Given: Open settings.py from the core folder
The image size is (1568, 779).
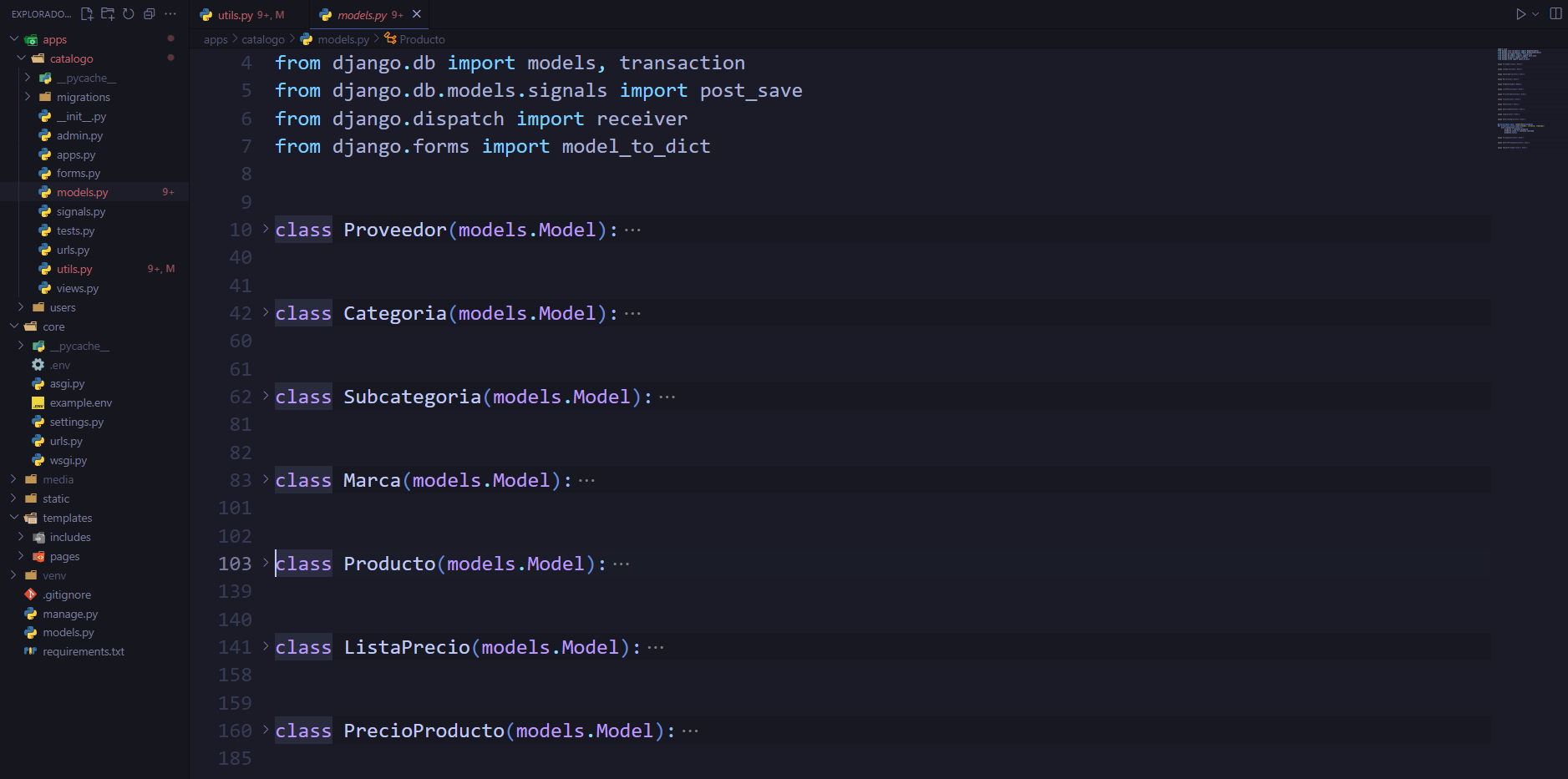Looking at the screenshot, I should click(x=76, y=422).
